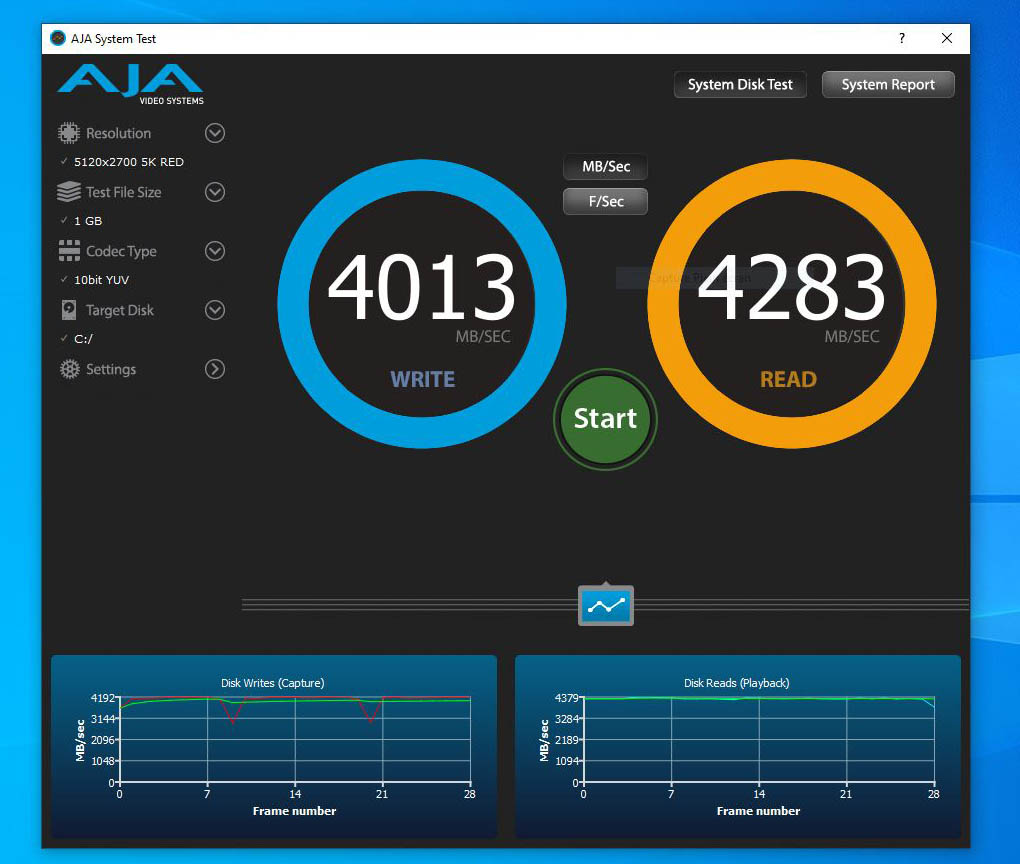The width and height of the screenshot is (1020, 864).
Task: Open the System Report tab
Action: [x=888, y=85]
